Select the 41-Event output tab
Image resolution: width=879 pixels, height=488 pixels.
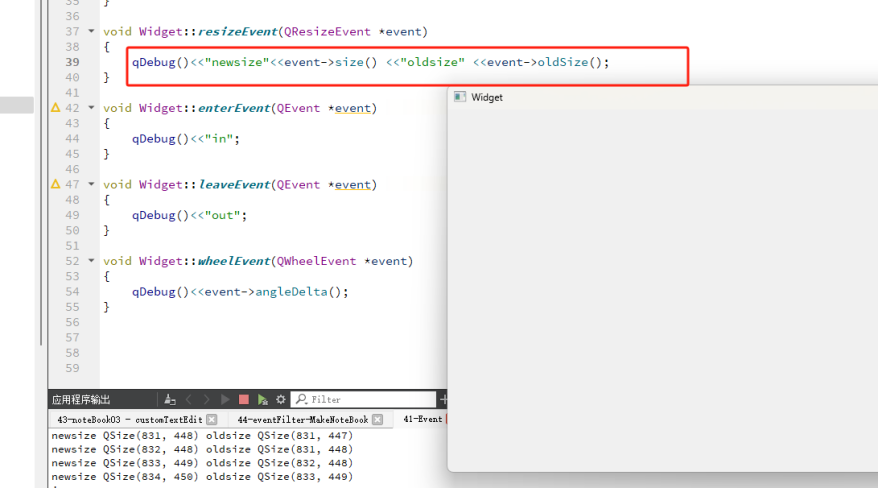click(x=423, y=419)
